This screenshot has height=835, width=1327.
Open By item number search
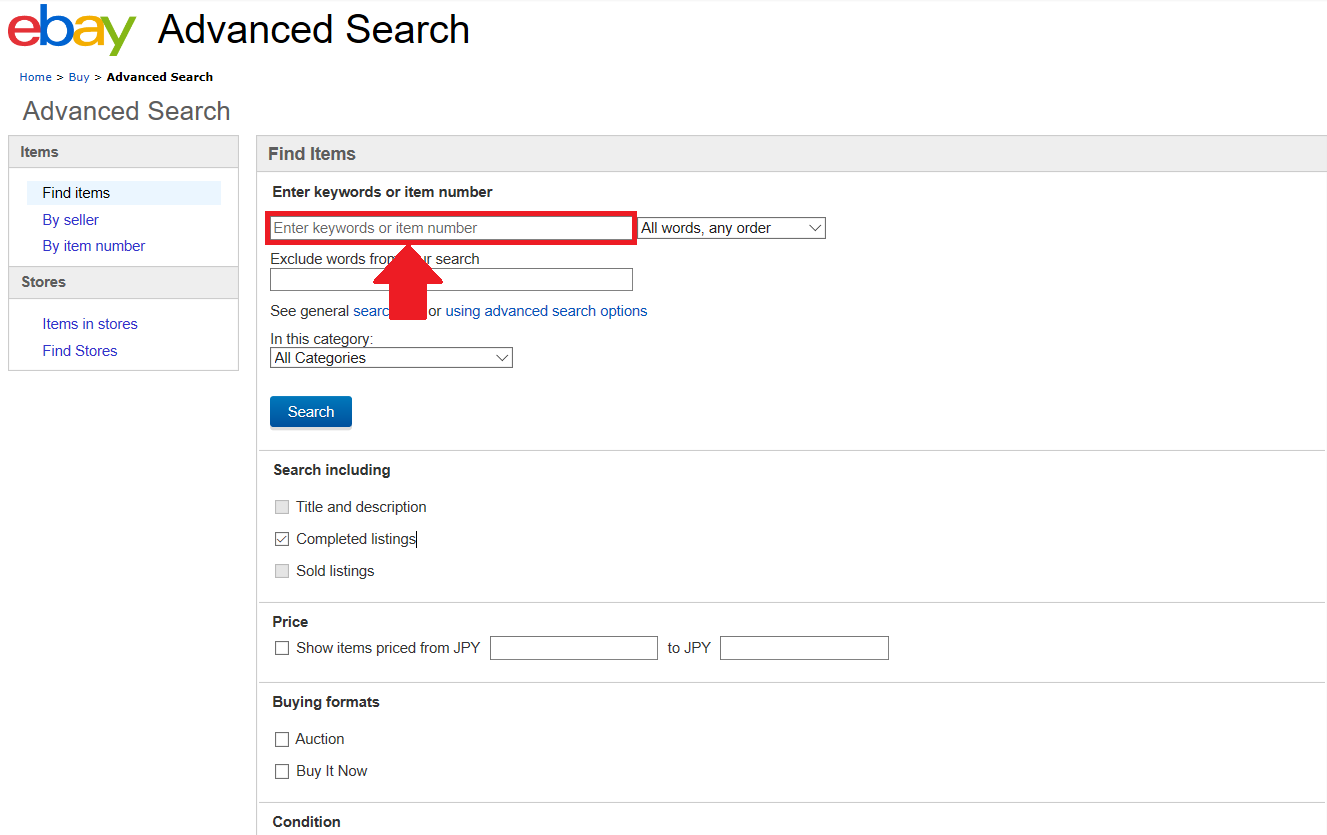(94, 246)
